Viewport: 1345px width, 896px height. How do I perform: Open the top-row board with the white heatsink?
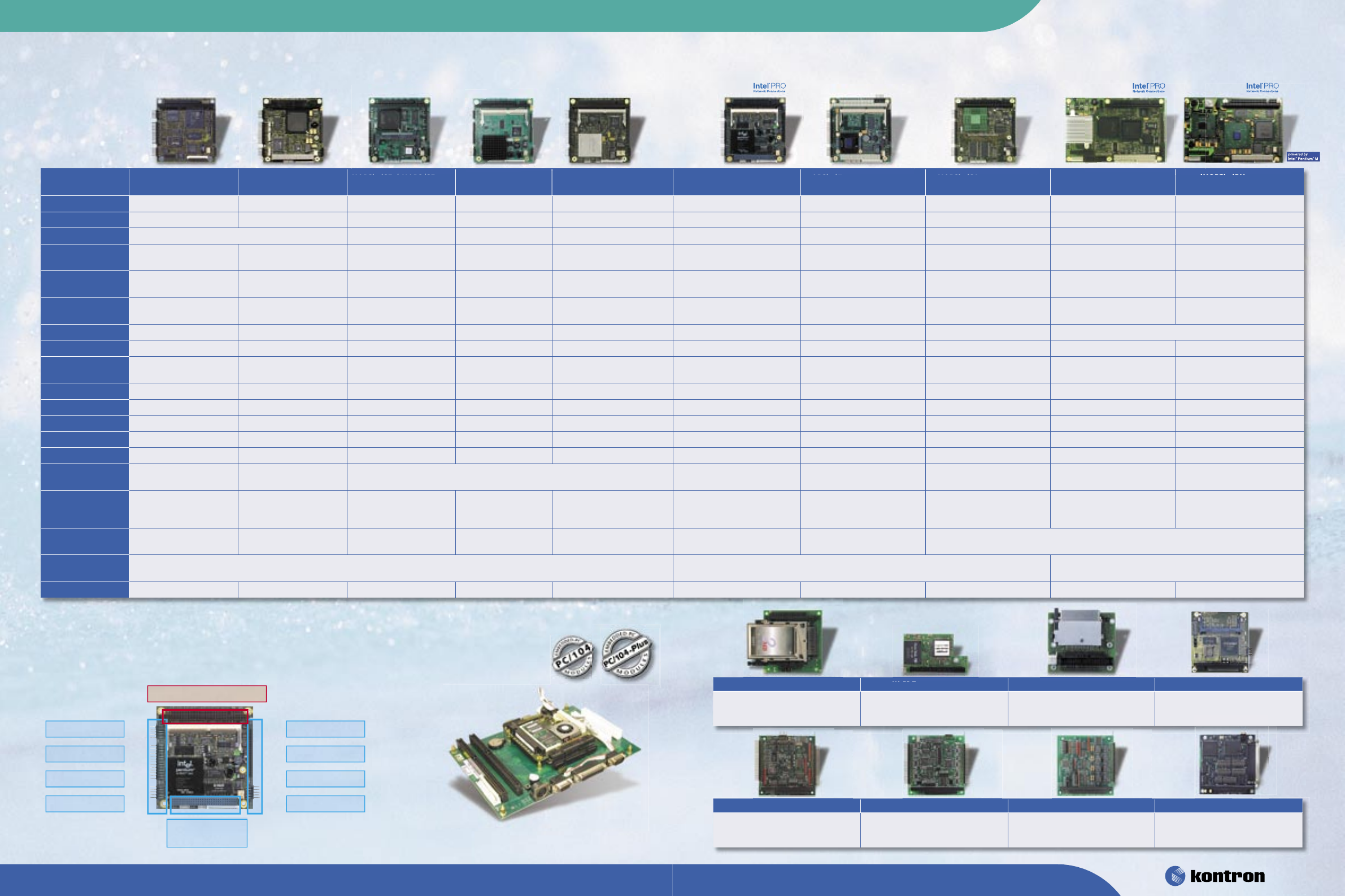[1114, 130]
